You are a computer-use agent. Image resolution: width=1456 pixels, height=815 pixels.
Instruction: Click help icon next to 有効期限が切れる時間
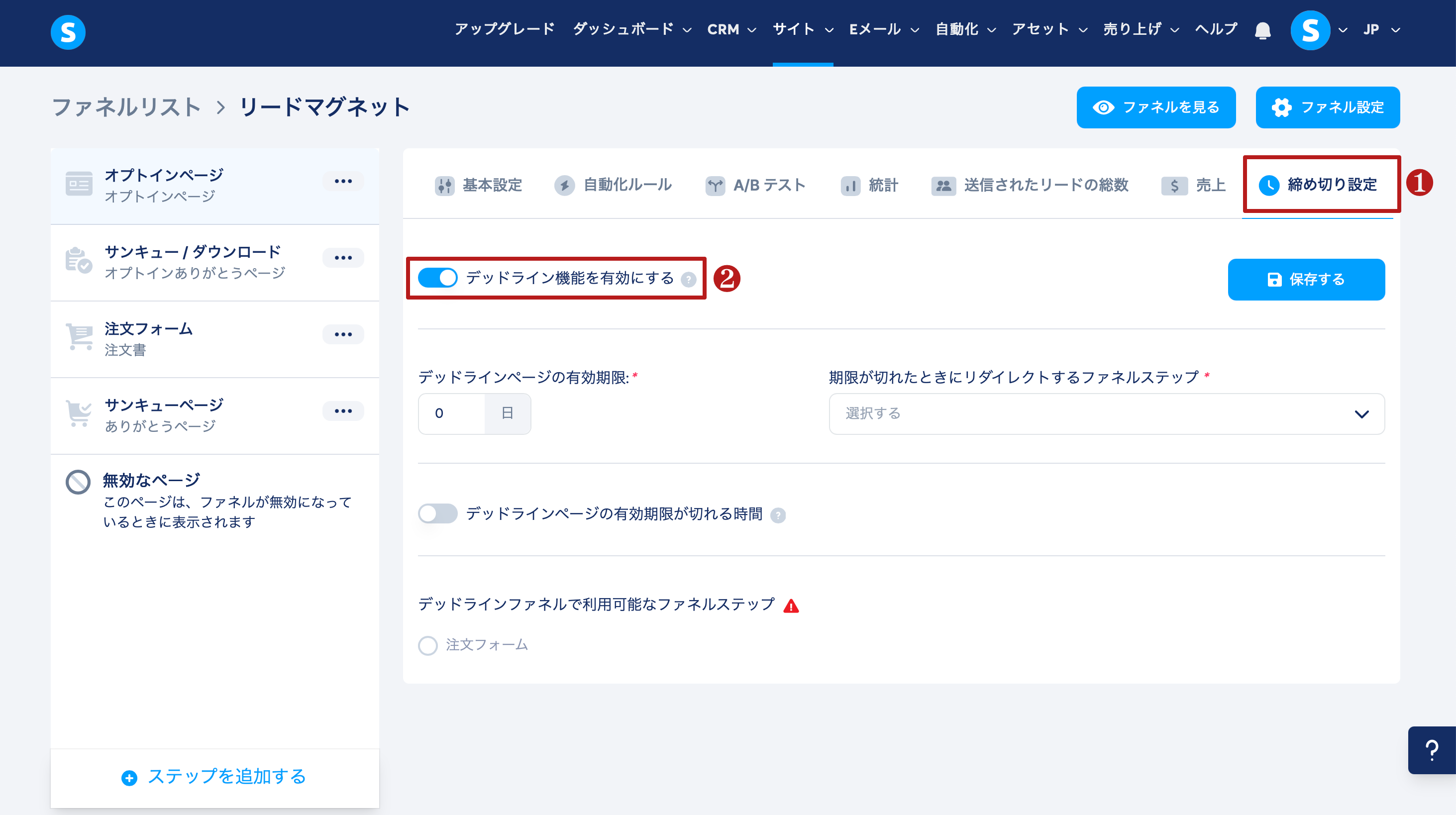pos(778,515)
